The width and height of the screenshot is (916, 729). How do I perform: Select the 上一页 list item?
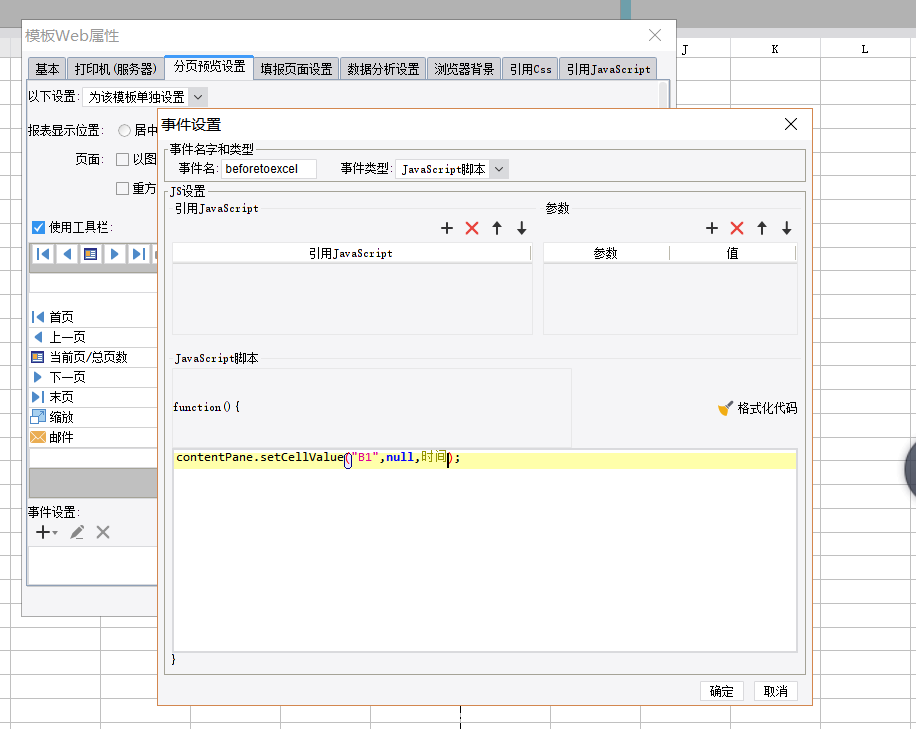93,337
